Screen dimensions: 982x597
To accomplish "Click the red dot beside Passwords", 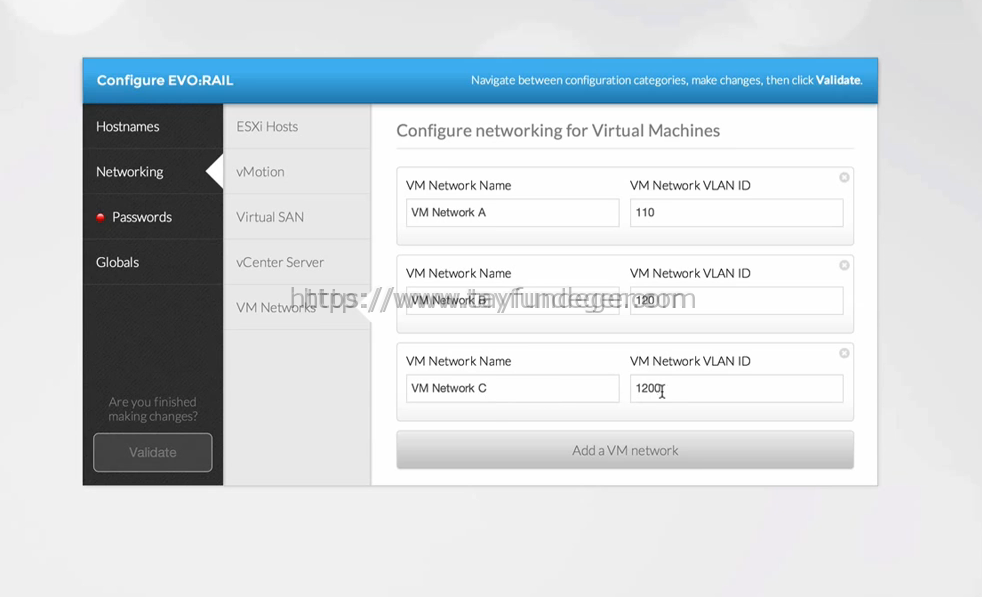I will tap(100, 218).
